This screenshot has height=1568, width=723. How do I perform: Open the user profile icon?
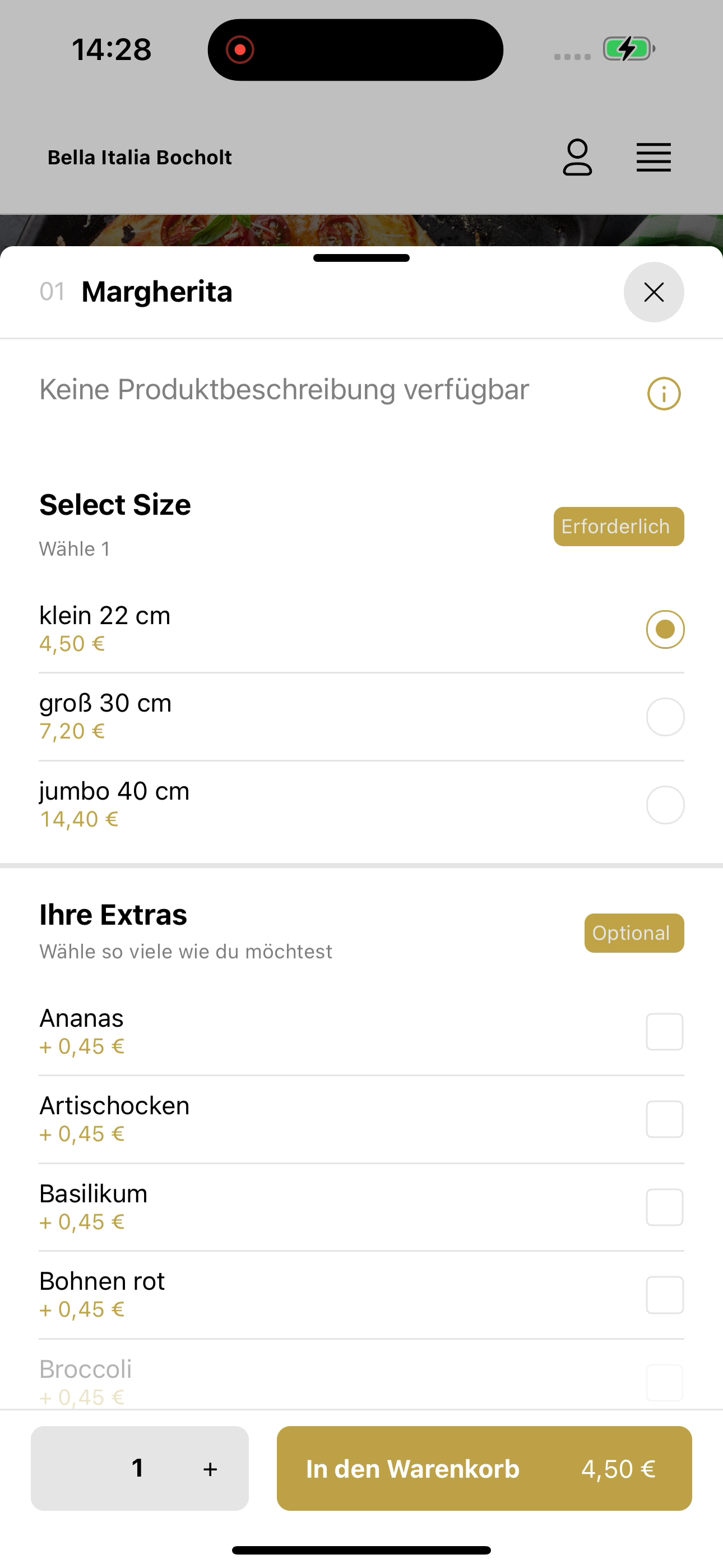tap(577, 157)
